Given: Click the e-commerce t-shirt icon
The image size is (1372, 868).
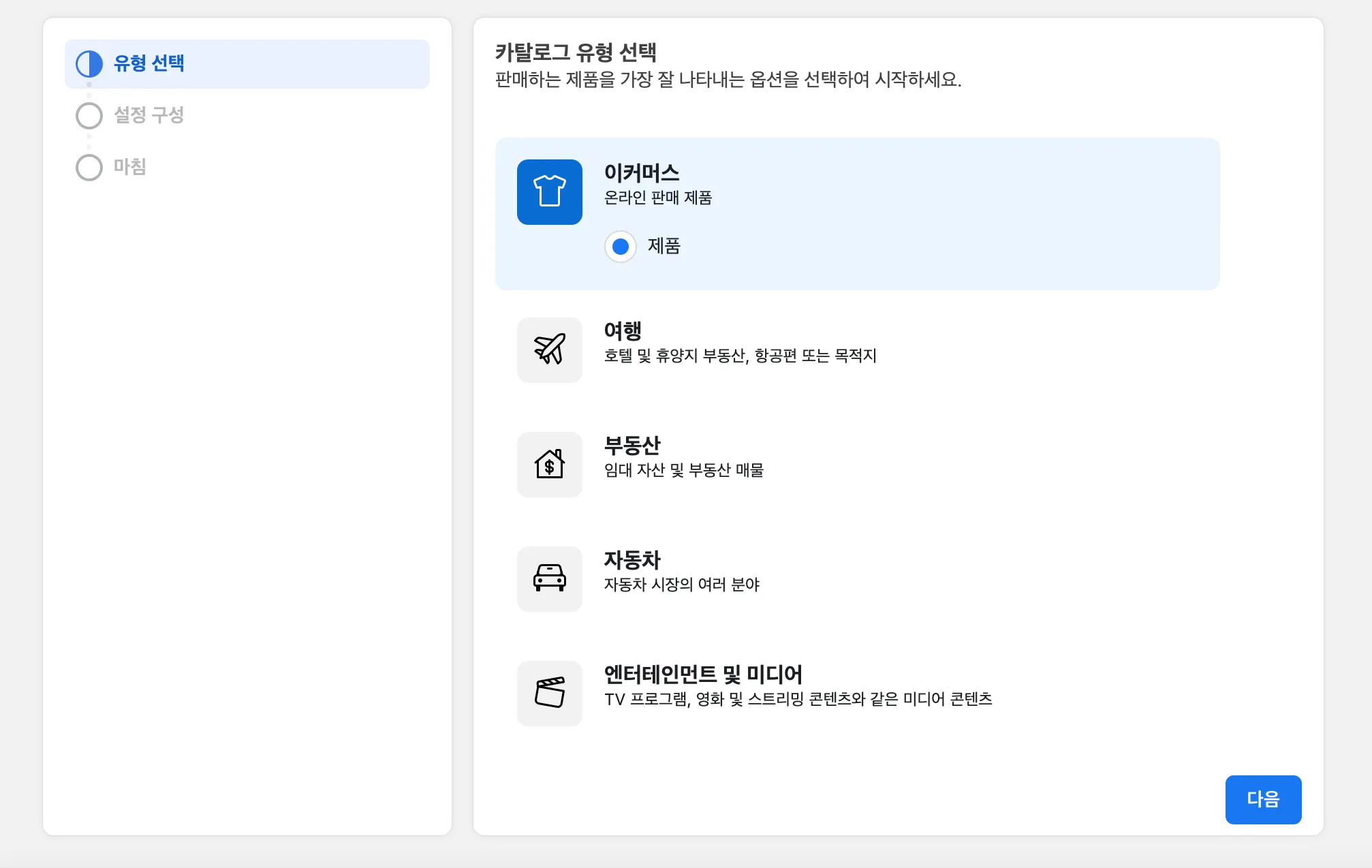Looking at the screenshot, I should pyautogui.click(x=549, y=191).
